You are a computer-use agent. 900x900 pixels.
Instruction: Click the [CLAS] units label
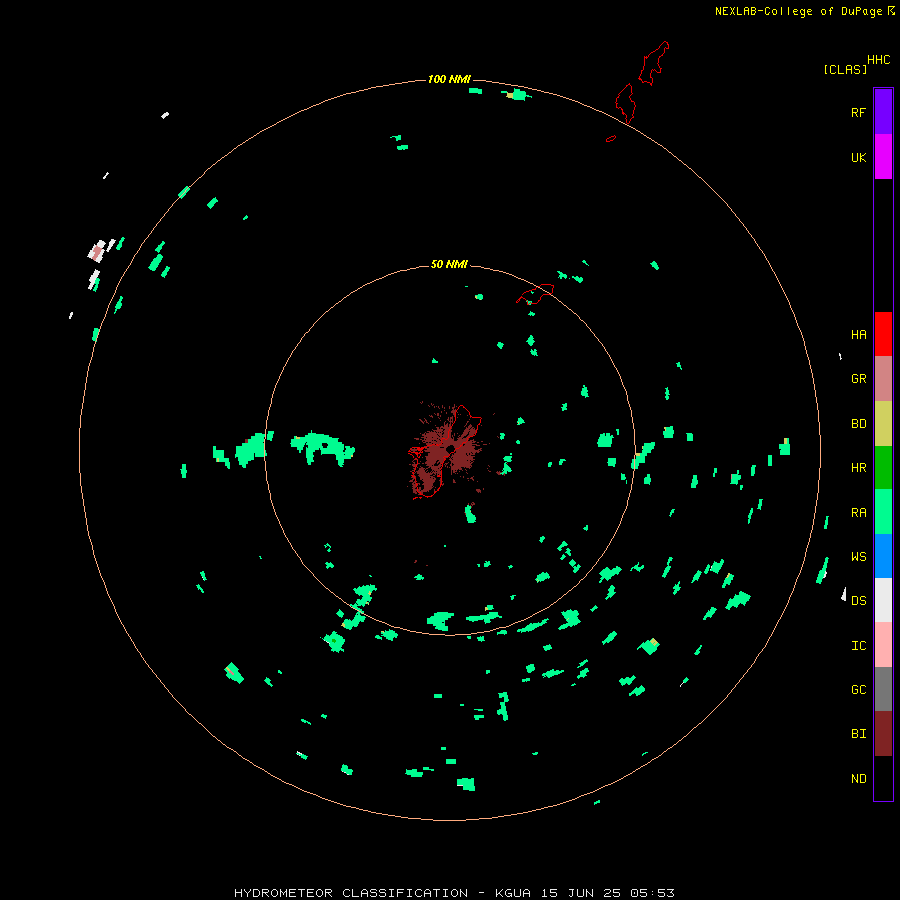point(845,70)
